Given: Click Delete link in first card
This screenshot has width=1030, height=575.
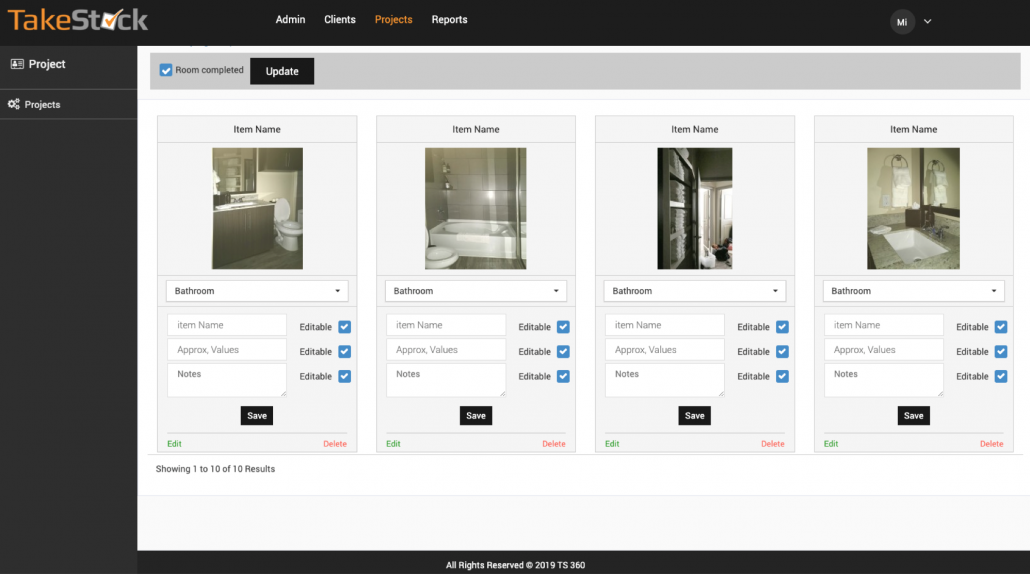Looking at the screenshot, I should pos(335,444).
